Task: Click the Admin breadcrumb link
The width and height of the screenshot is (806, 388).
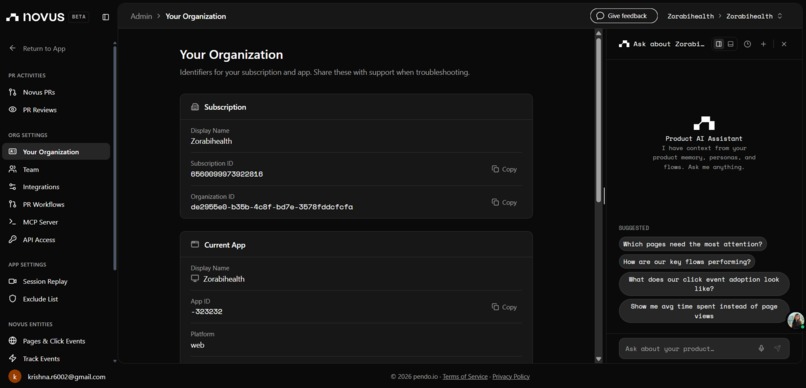Action: (141, 16)
